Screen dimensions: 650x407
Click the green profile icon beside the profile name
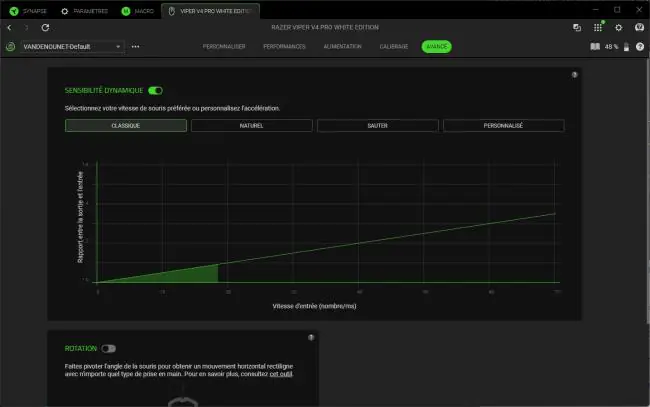(x=11, y=46)
